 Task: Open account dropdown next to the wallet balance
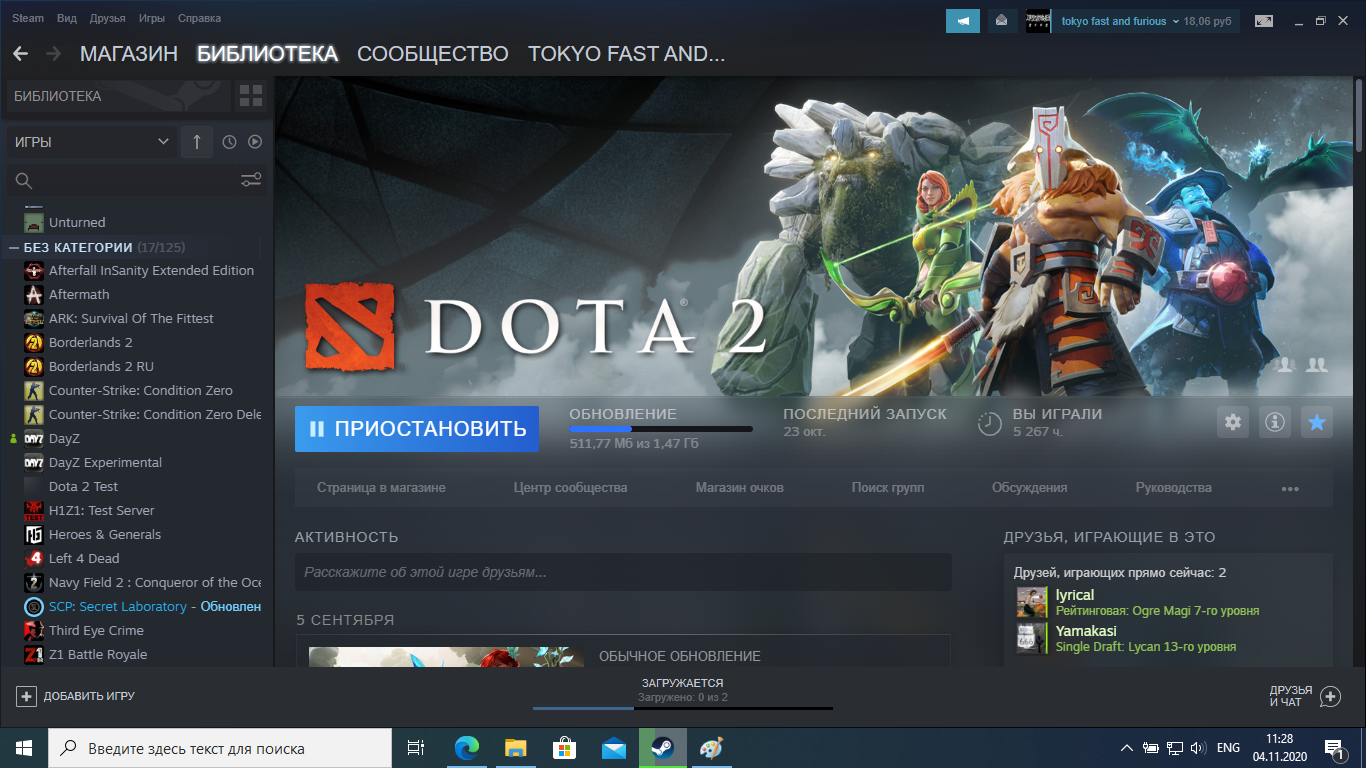point(1176,21)
